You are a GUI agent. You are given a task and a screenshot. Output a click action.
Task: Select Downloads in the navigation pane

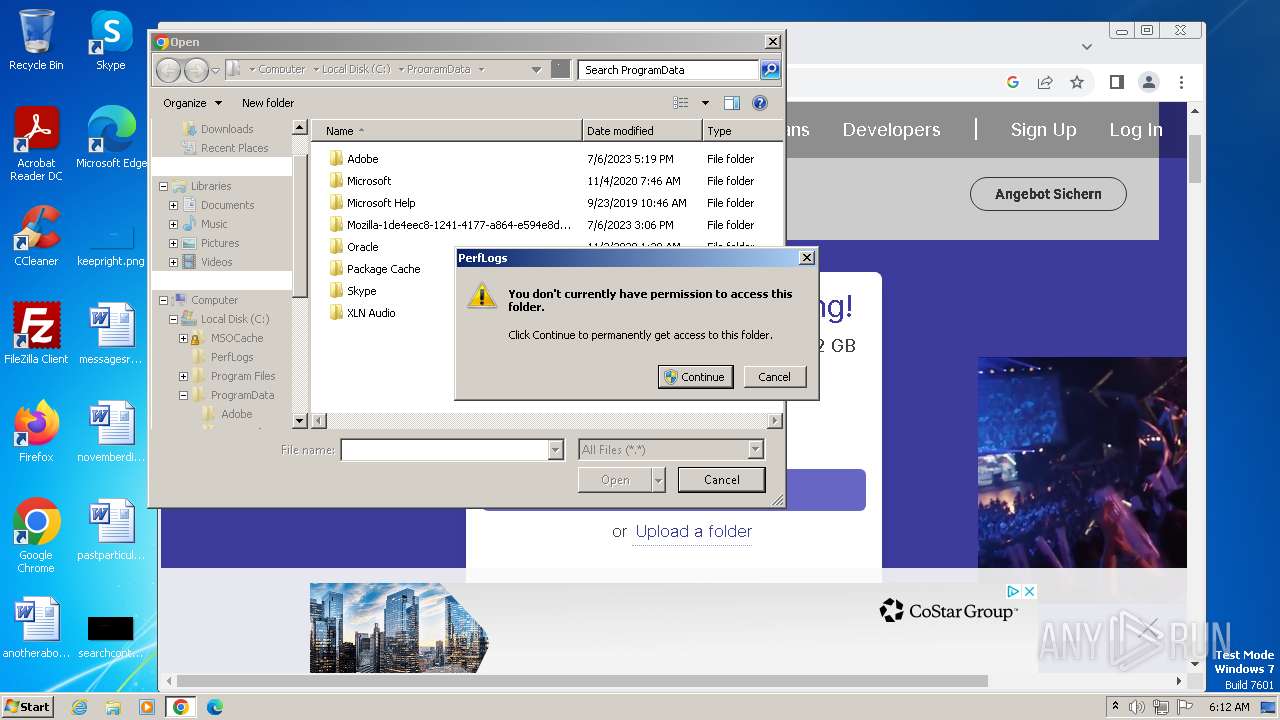click(226, 129)
